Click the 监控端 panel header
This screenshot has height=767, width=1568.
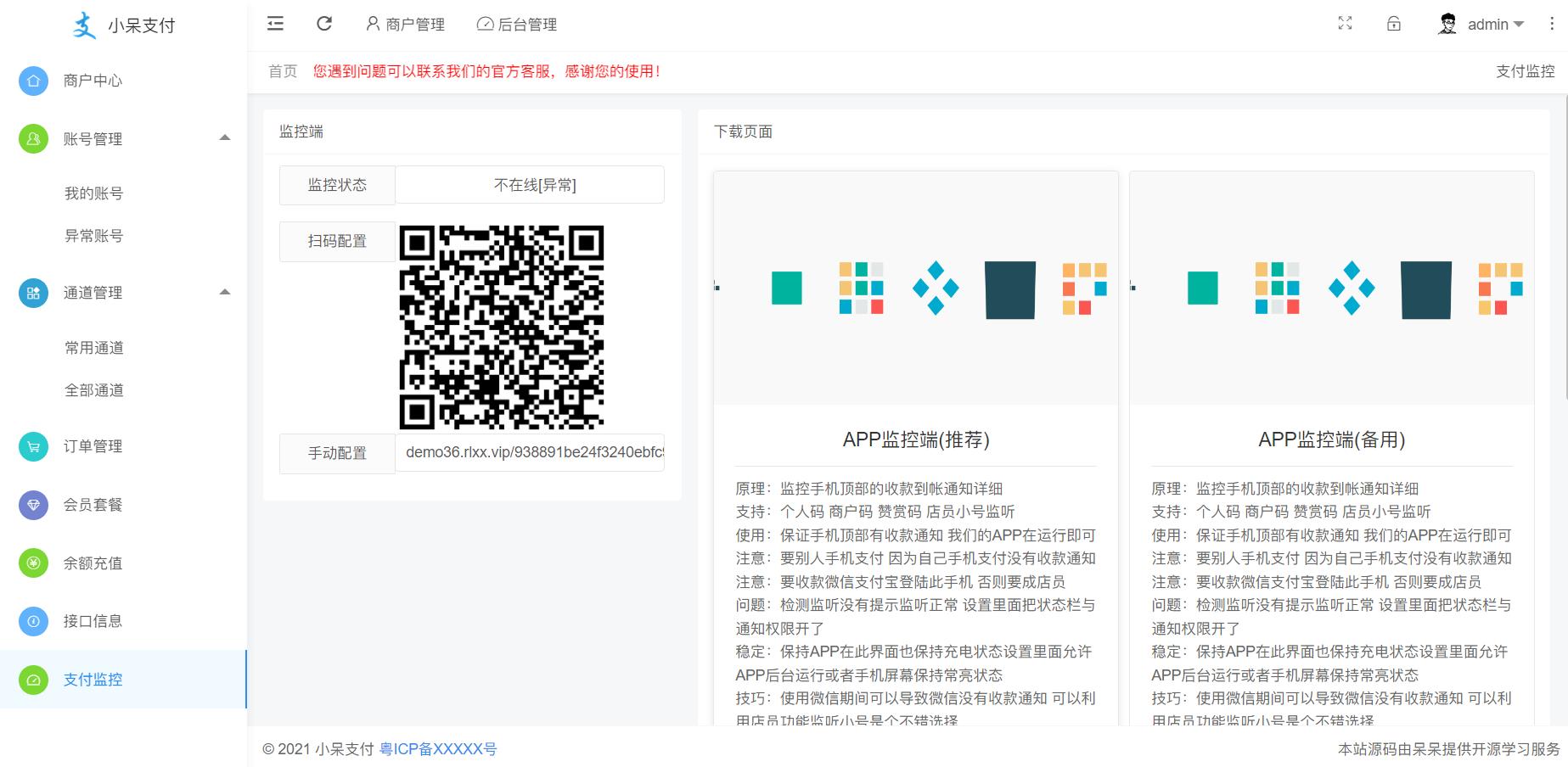point(472,132)
